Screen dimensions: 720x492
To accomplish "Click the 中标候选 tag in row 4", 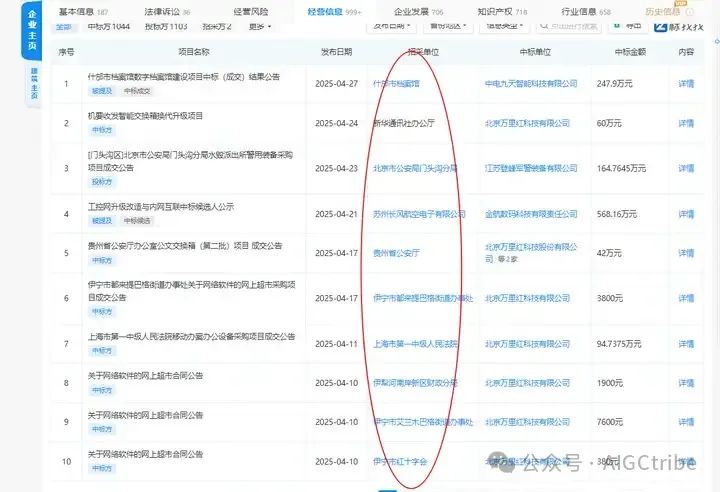I will point(137,221).
